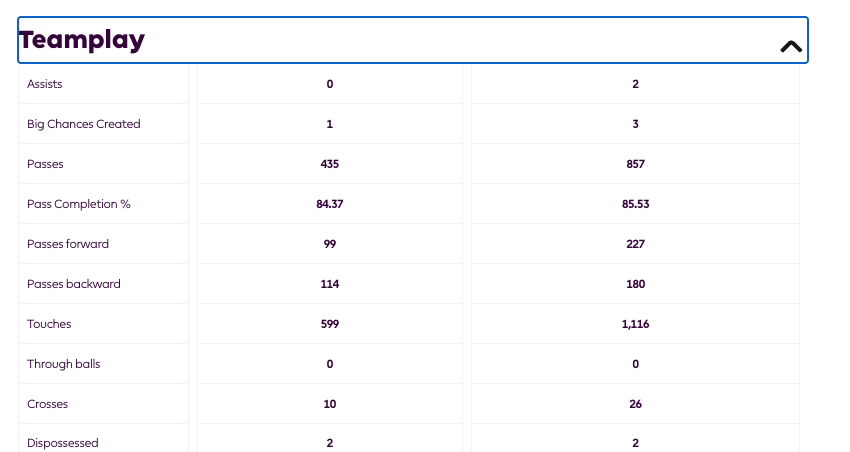Click the 26 crosses value

point(635,404)
